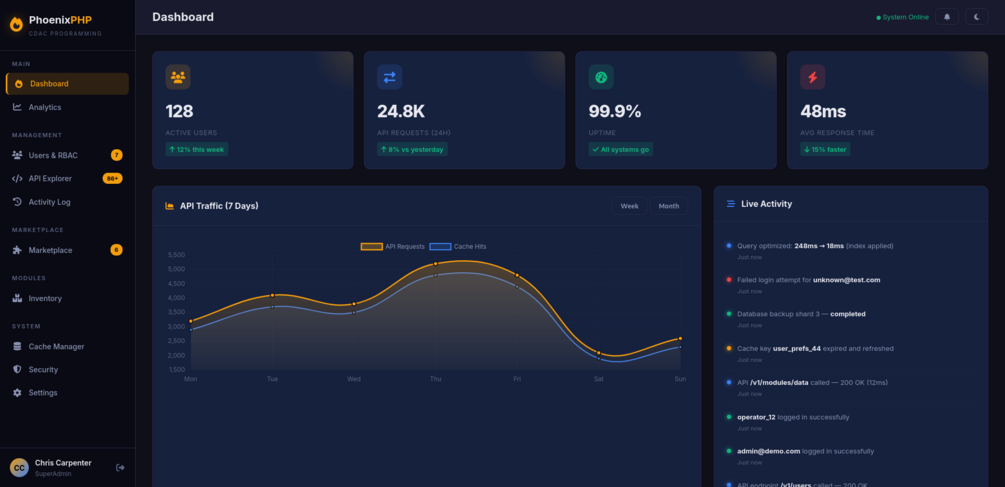
Task: Click Tuesday API Requests data point
Action: [272, 295]
